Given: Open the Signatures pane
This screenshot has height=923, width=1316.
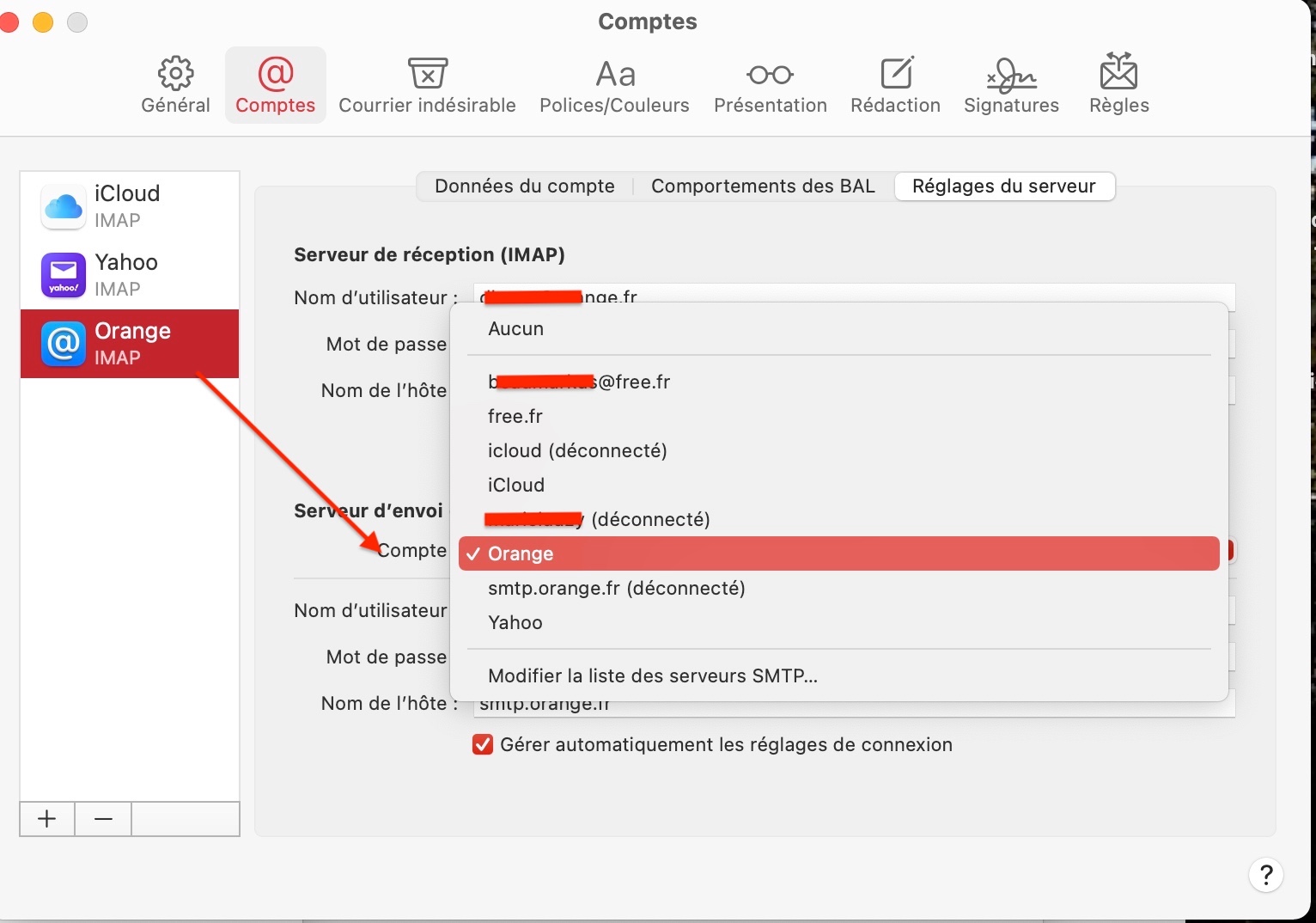Looking at the screenshot, I should click(1011, 85).
